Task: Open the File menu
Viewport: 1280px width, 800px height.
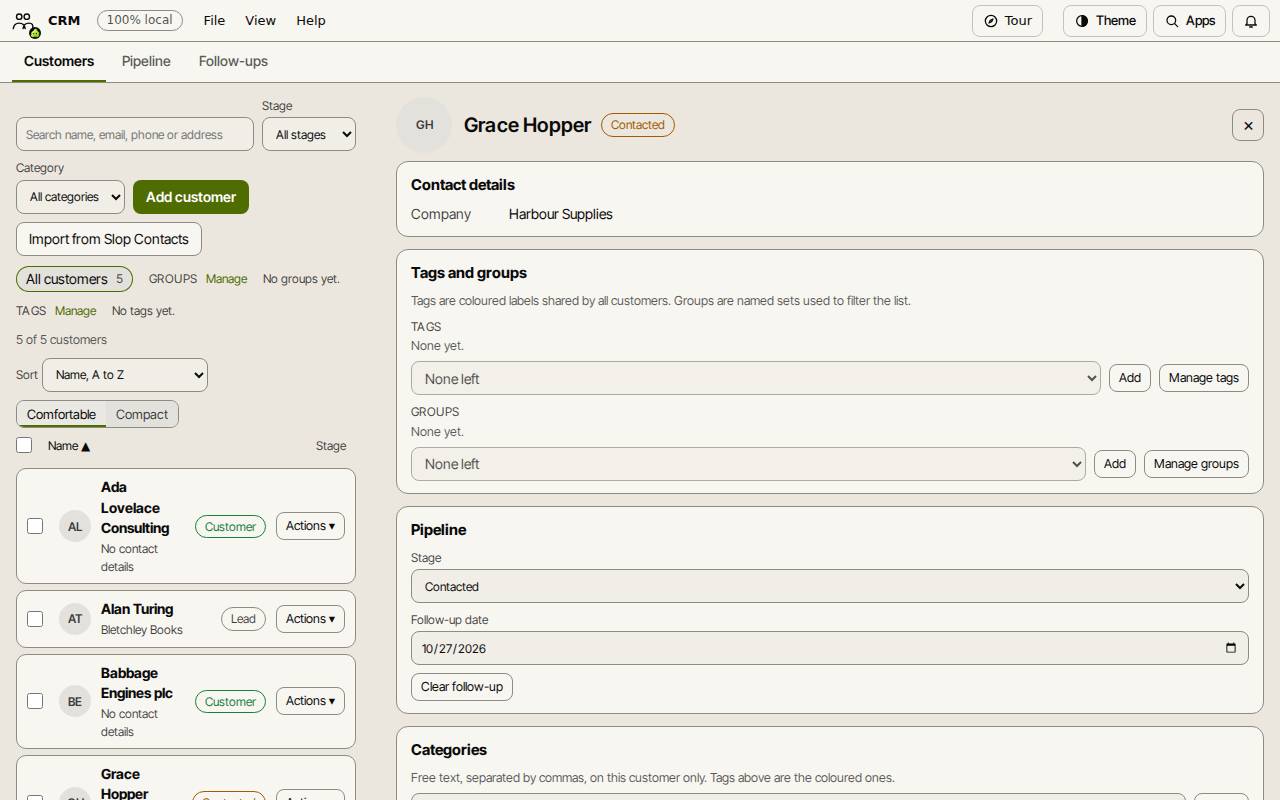Action: coord(214,21)
